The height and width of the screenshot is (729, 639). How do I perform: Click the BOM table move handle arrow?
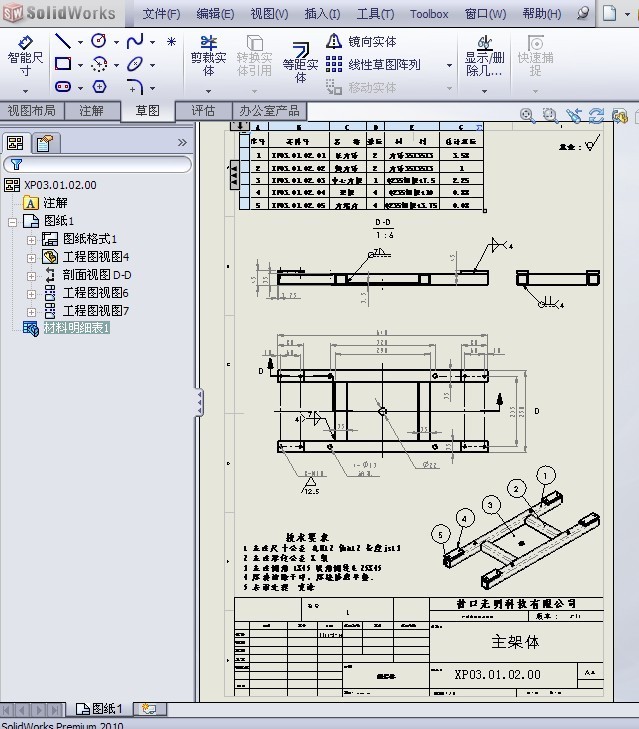point(240,126)
